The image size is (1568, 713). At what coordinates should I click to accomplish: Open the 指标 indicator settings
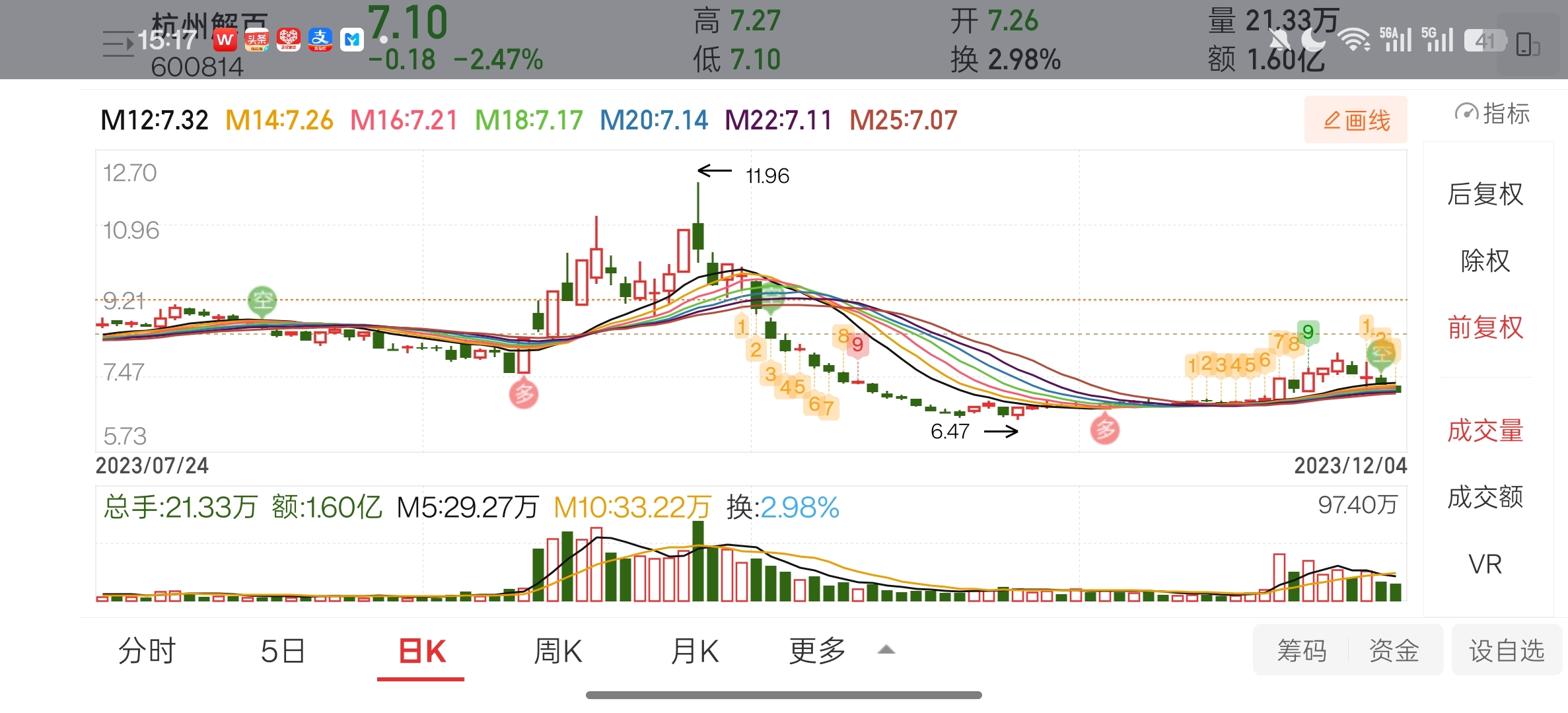click(1492, 114)
